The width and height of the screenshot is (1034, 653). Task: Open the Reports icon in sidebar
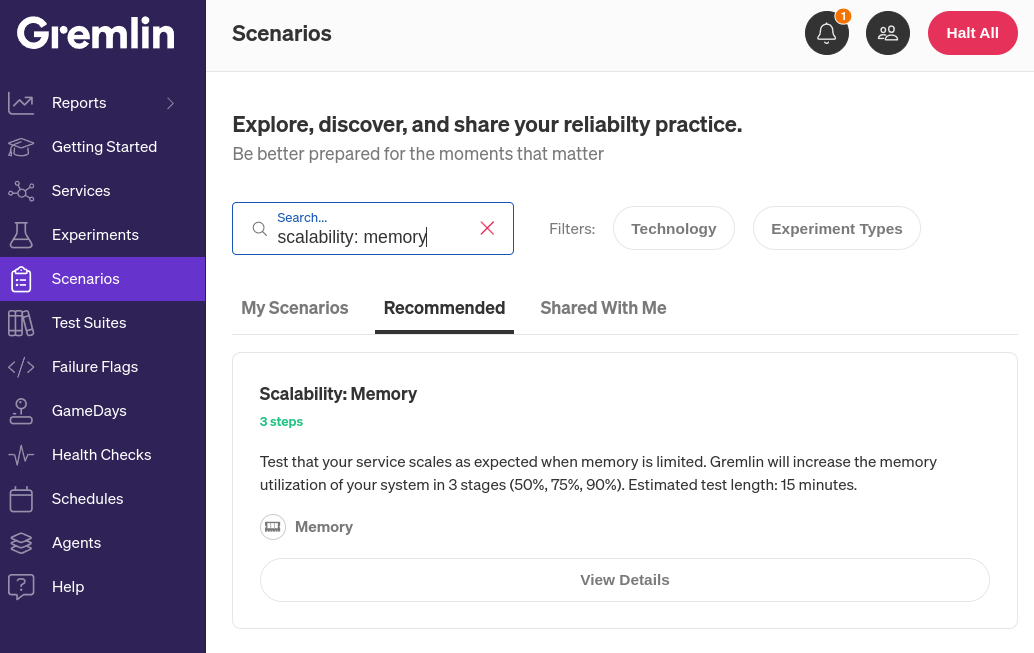click(21, 102)
